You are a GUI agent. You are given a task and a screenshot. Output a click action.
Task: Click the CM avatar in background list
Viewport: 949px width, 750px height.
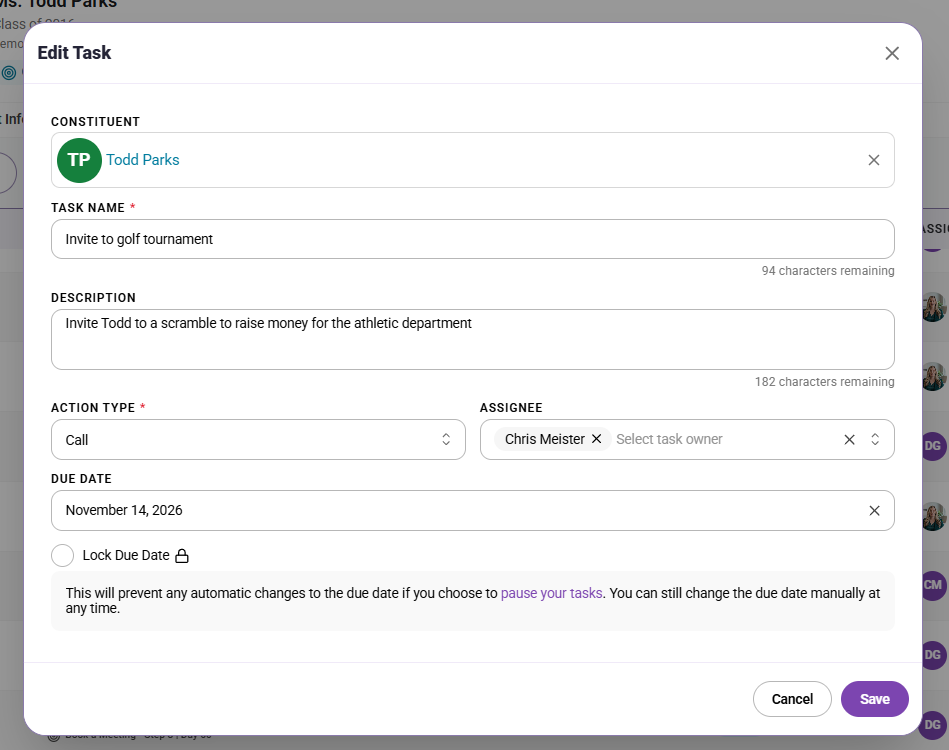pos(933,585)
